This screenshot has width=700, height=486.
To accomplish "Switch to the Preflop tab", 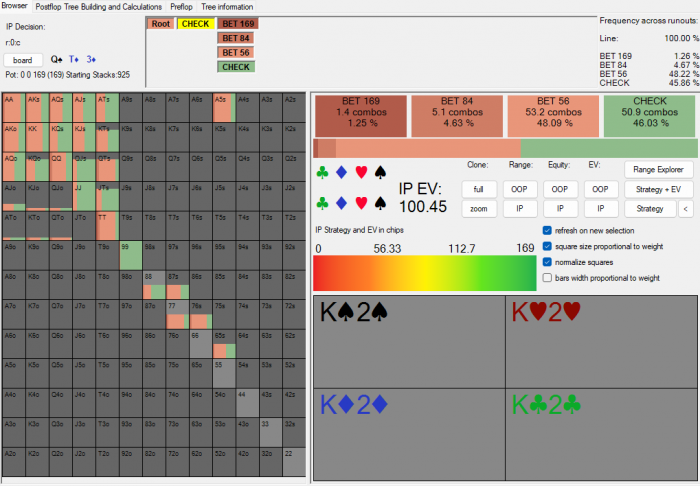I will click(x=181, y=7).
